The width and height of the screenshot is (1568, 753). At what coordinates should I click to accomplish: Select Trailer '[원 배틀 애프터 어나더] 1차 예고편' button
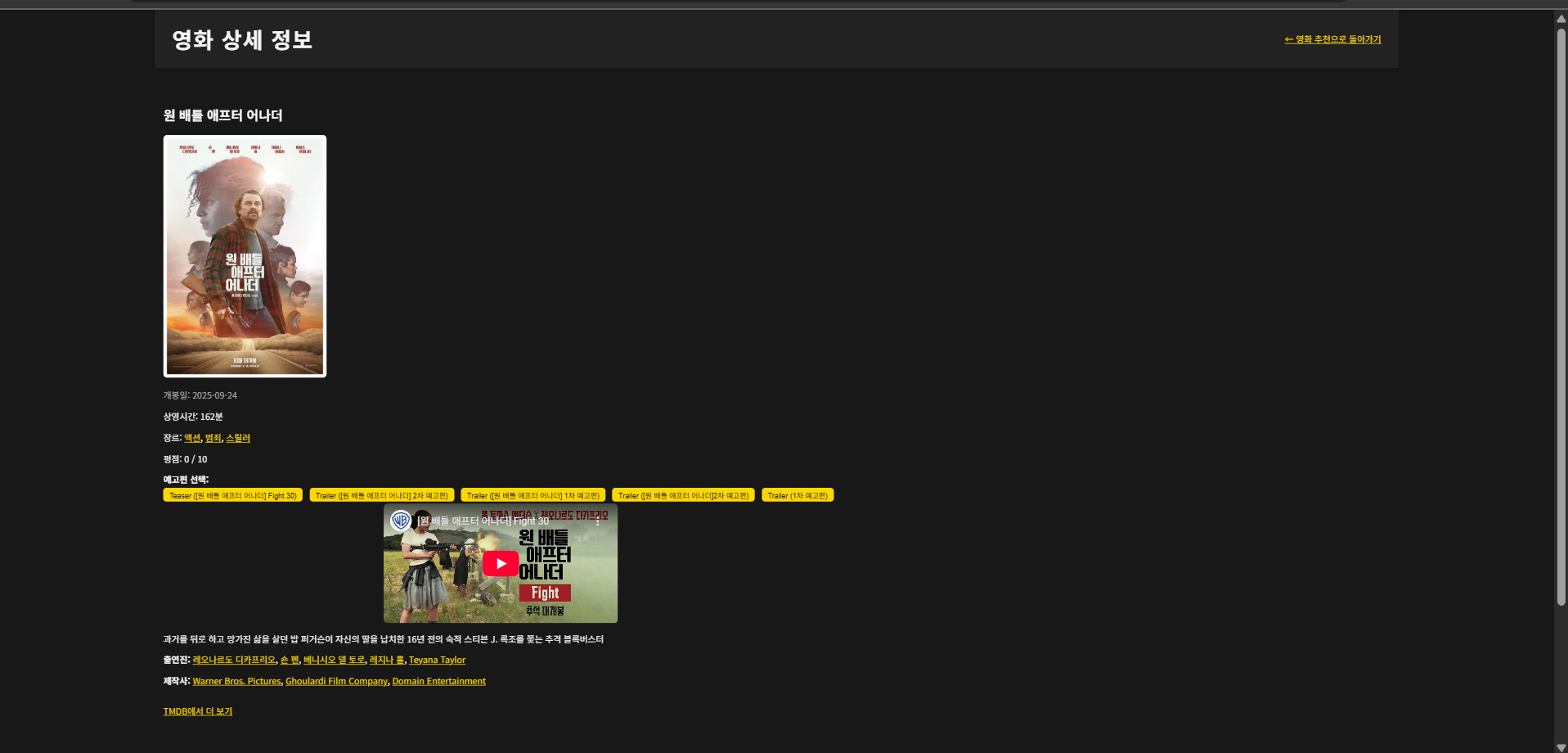coord(533,495)
